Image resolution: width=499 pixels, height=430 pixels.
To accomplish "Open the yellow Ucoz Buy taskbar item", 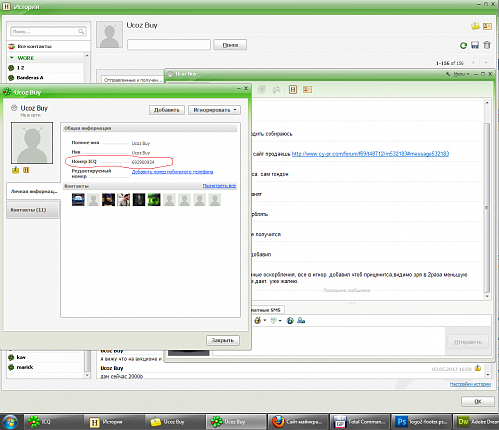I will [x=175, y=422].
